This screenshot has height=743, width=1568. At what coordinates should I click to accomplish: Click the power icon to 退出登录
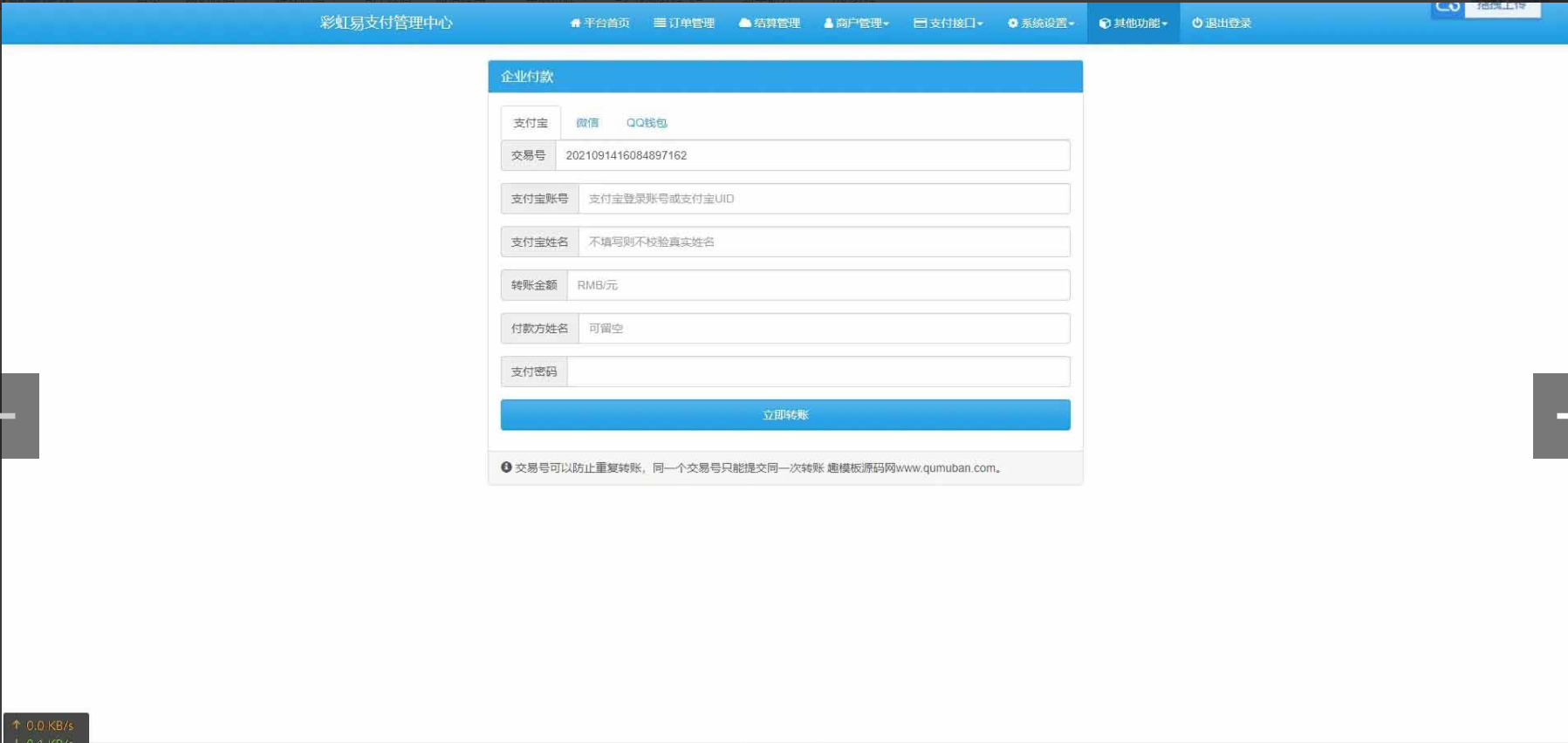pos(1197,24)
